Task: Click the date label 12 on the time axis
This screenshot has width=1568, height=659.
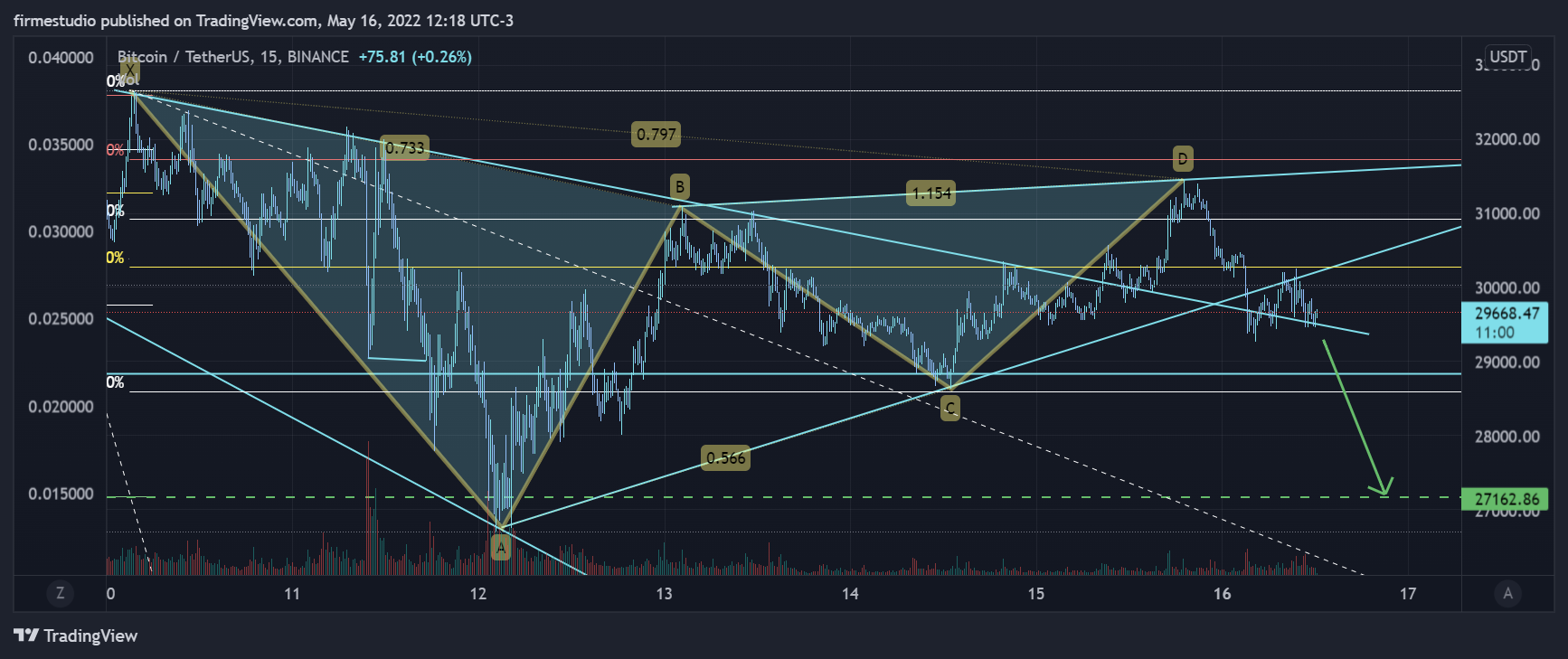Action: coord(477,594)
